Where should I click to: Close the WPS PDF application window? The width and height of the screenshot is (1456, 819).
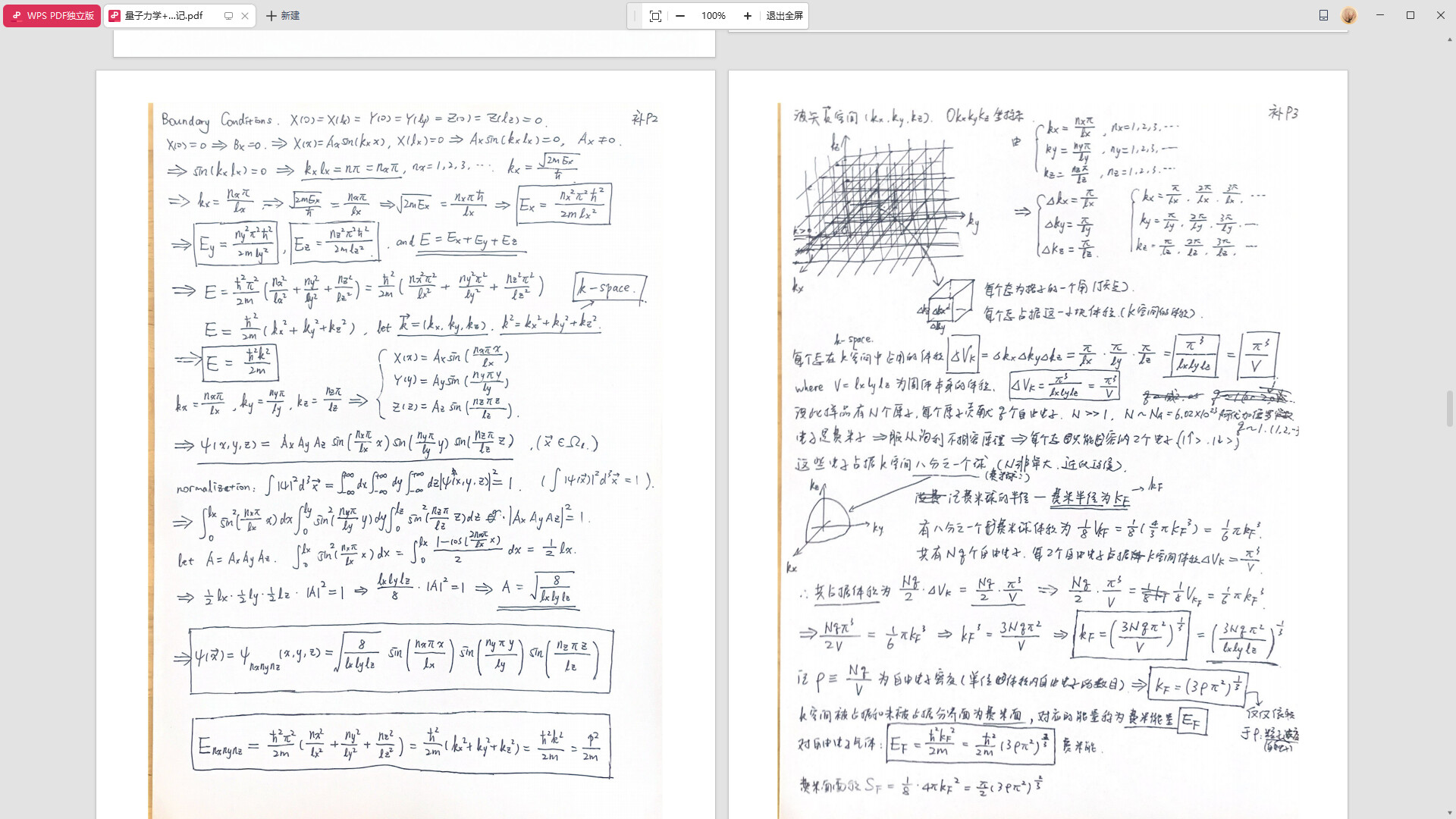tap(1441, 15)
